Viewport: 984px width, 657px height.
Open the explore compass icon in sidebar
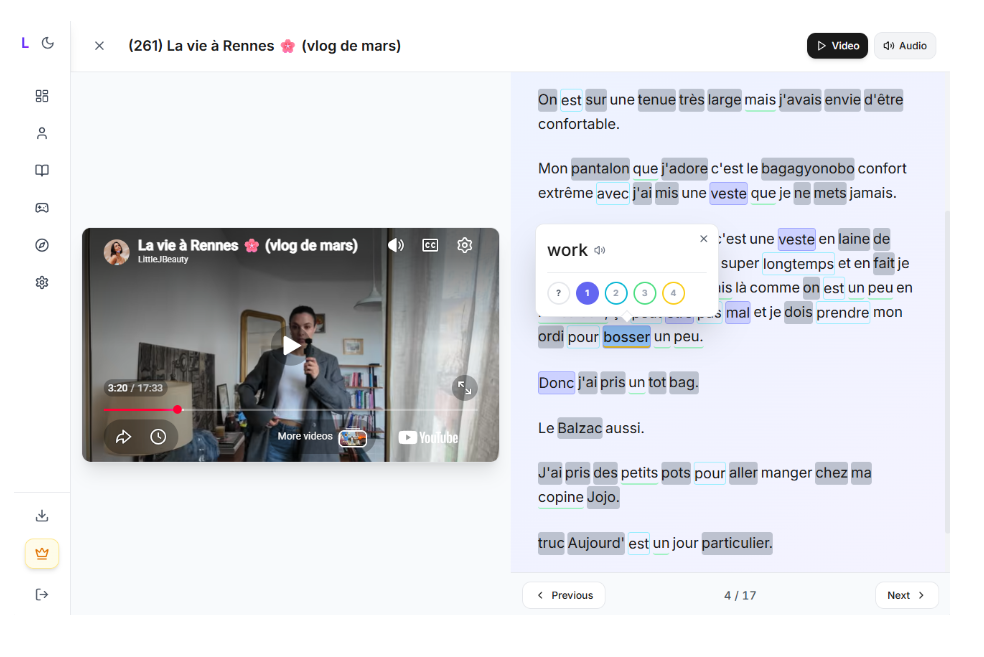[42, 245]
